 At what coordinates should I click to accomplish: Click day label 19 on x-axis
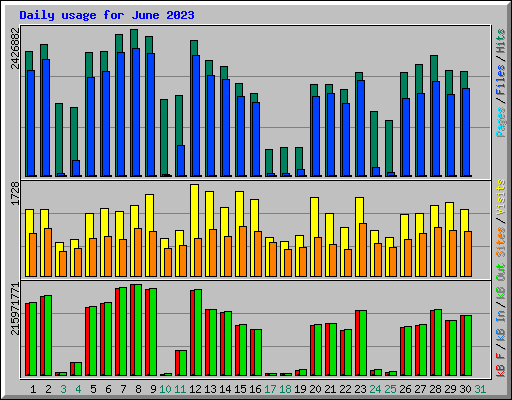pyautogui.click(x=300, y=389)
